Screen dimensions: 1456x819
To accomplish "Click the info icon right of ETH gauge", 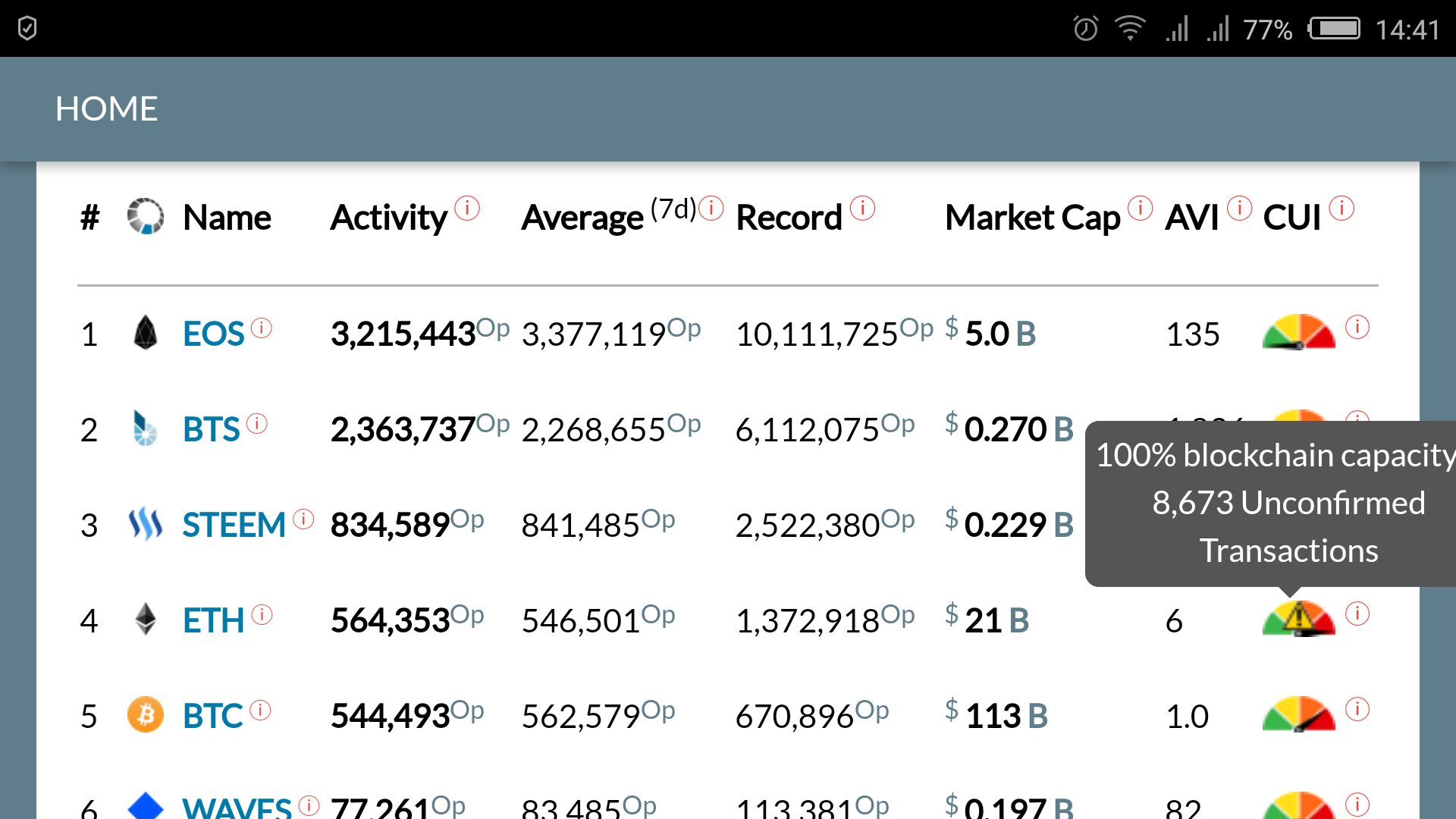I will 1357,614.
